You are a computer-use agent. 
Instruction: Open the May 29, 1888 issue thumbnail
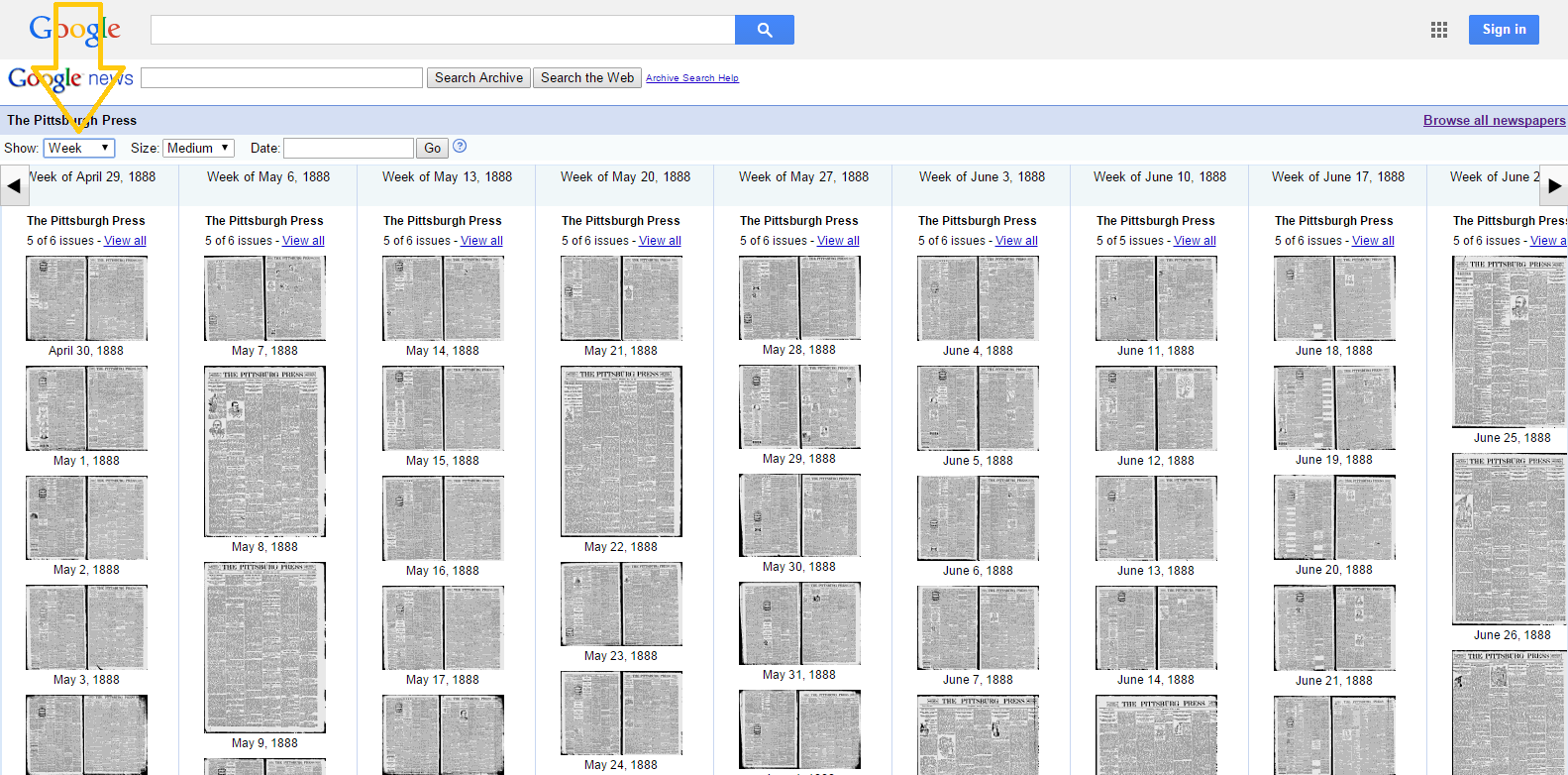[x=799, y=406]
